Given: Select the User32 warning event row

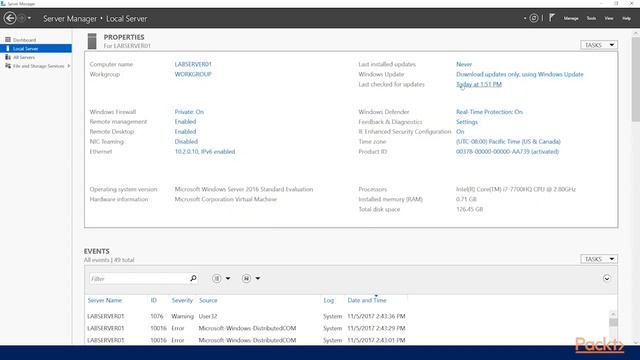Looking at the screenshot, I should pyautogui.click(x=246, y=316).
